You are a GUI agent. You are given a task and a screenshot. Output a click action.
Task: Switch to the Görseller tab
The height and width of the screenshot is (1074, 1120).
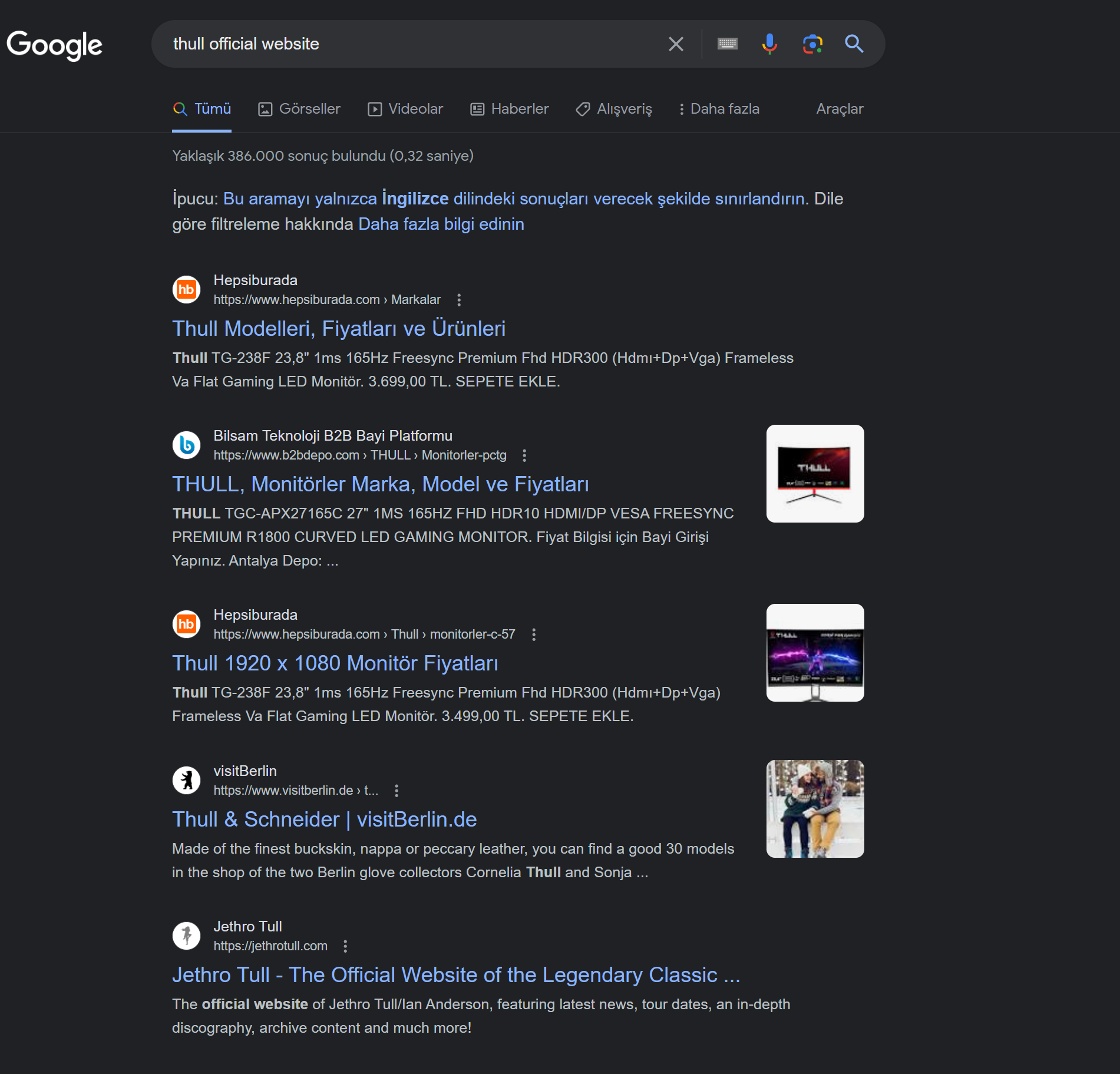tap(299, 109)
